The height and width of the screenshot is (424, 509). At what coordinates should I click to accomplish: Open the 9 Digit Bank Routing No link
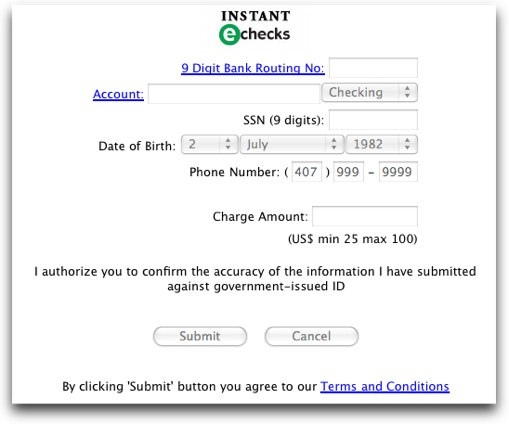(253, 68)
